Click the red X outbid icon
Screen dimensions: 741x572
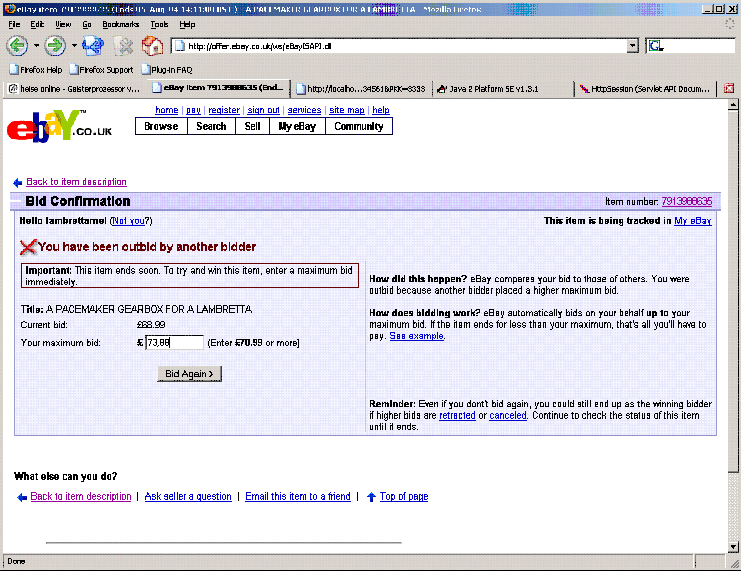pyautogui.click(x=28, y=247)
